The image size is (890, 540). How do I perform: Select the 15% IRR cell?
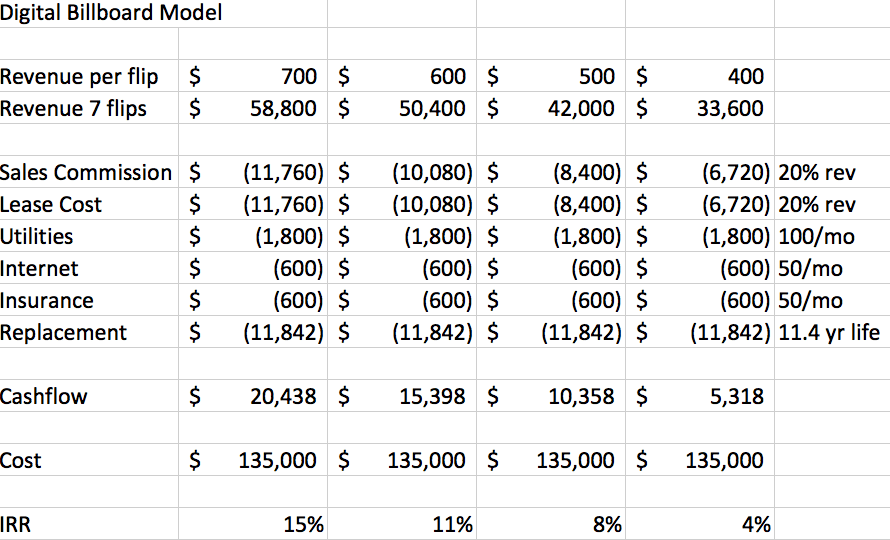(253, 524)
